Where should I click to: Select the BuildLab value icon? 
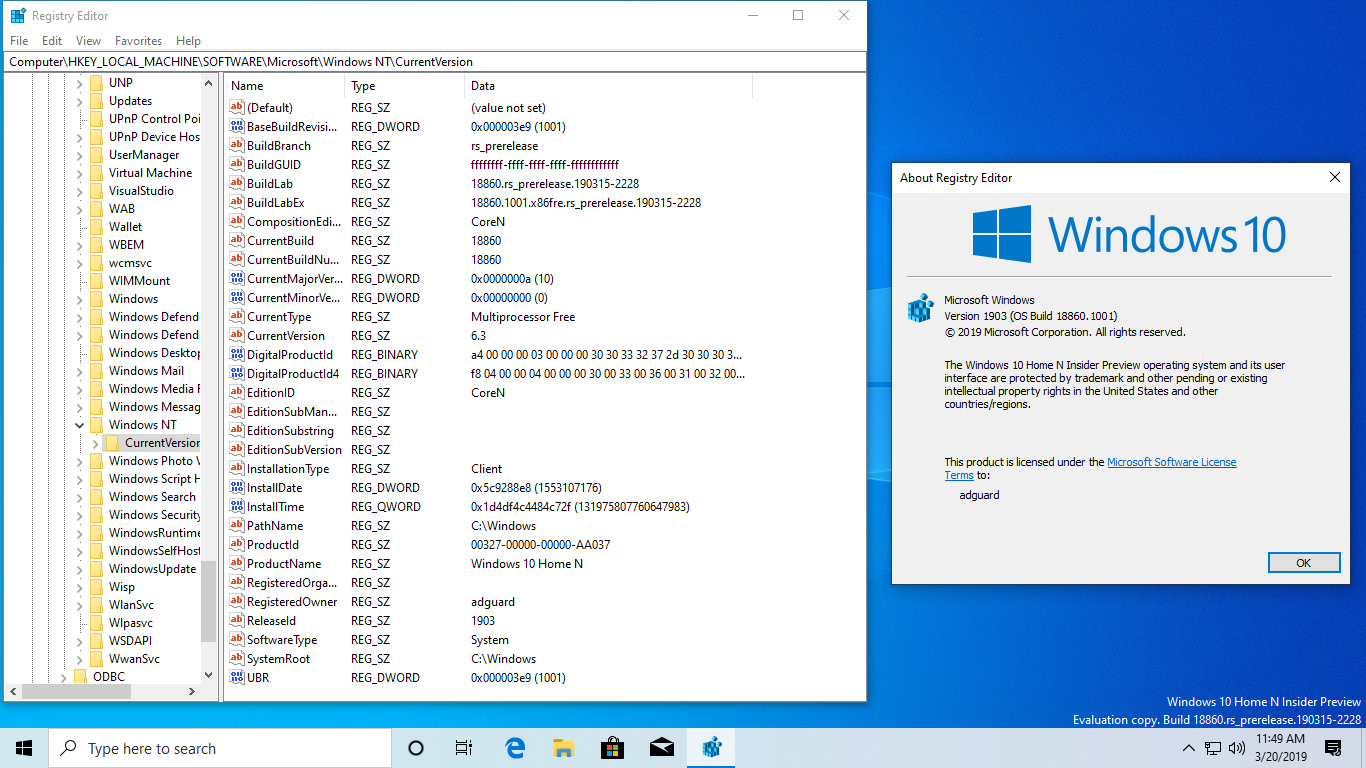(237, 183)
